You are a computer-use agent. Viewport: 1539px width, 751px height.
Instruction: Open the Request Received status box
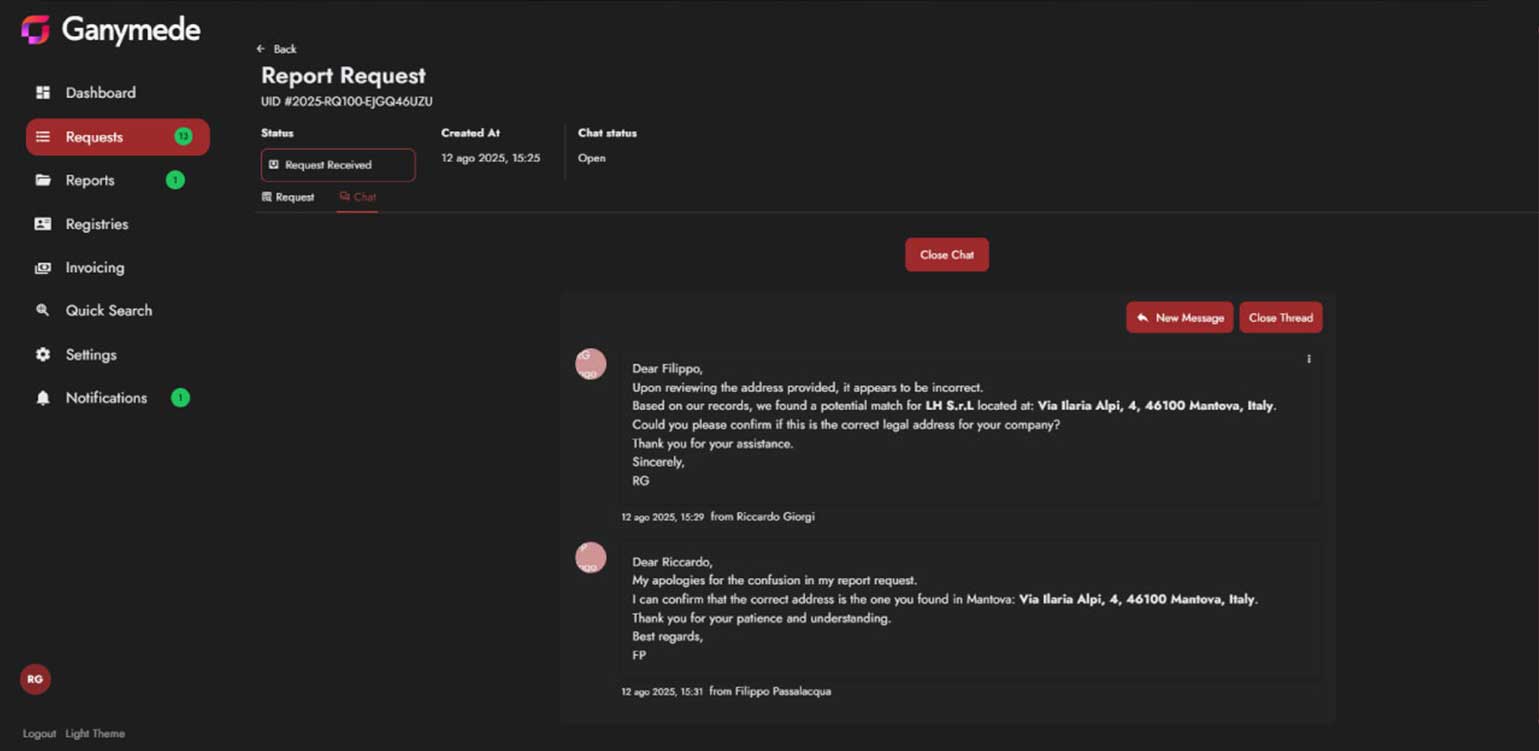point(338,165)
